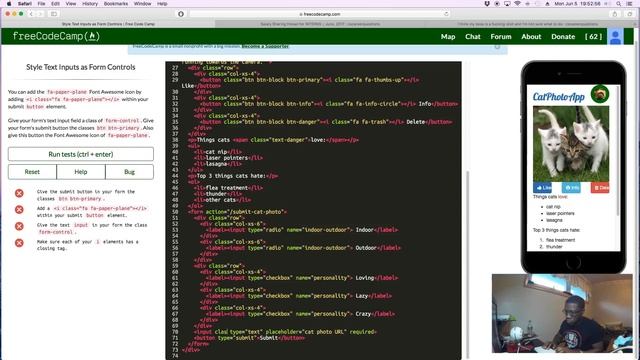This screenshot has width=640, height=360.
Task: Open the Window menu
Action: (x=142, y=3)
